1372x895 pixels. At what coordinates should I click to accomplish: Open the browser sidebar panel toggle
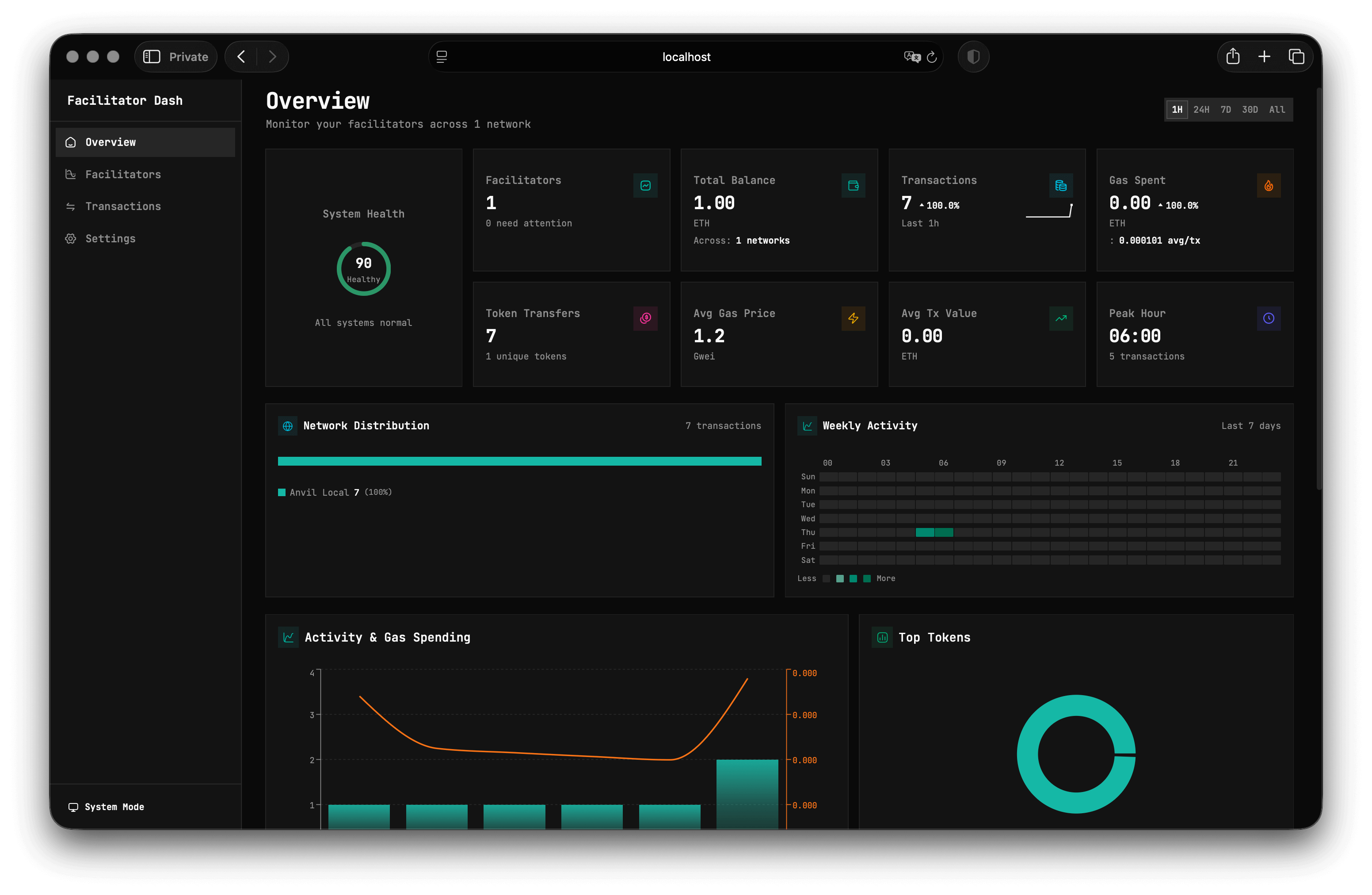[x=152, y=57]
